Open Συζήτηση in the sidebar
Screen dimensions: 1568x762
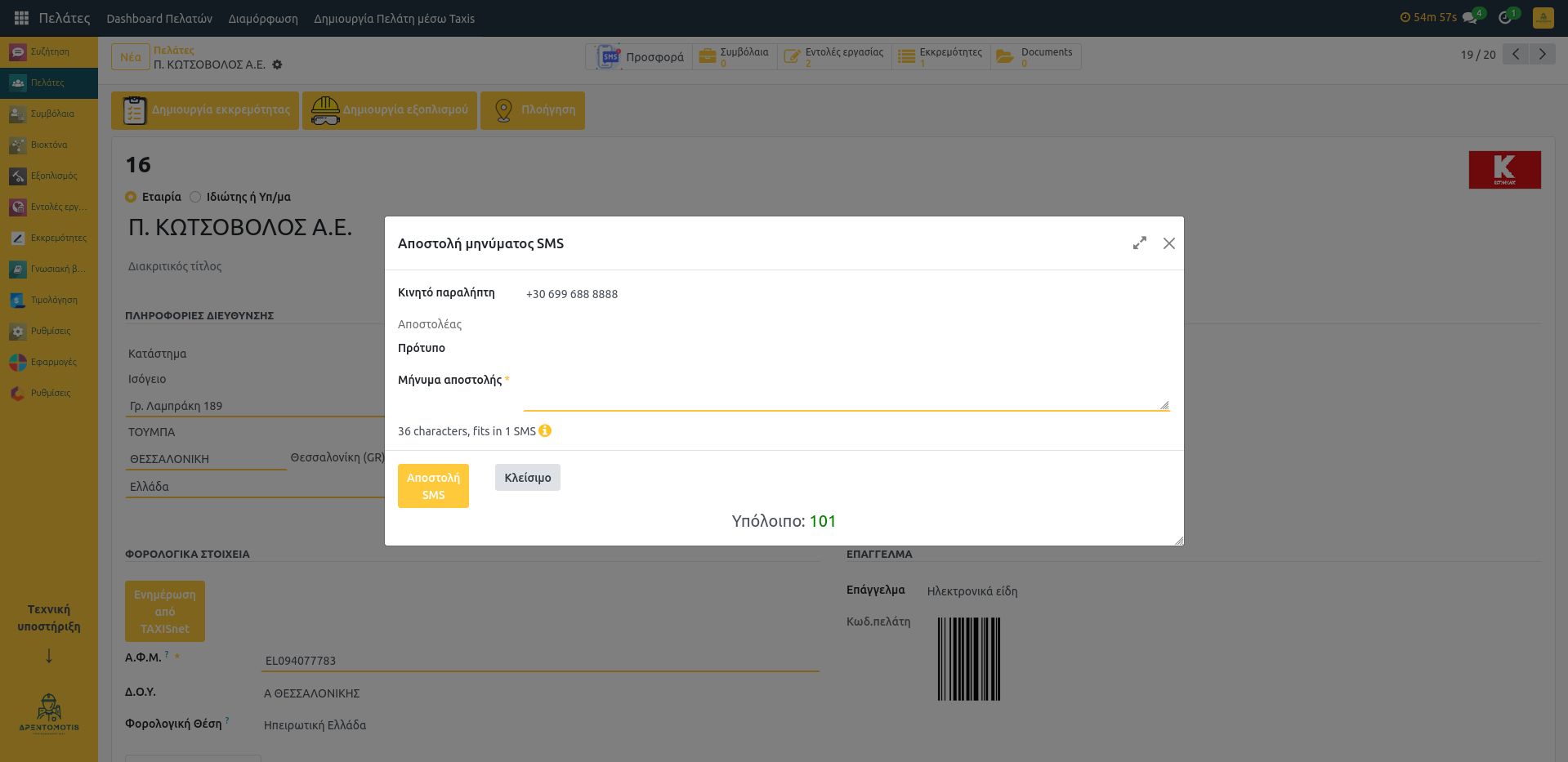pos(49,51)
